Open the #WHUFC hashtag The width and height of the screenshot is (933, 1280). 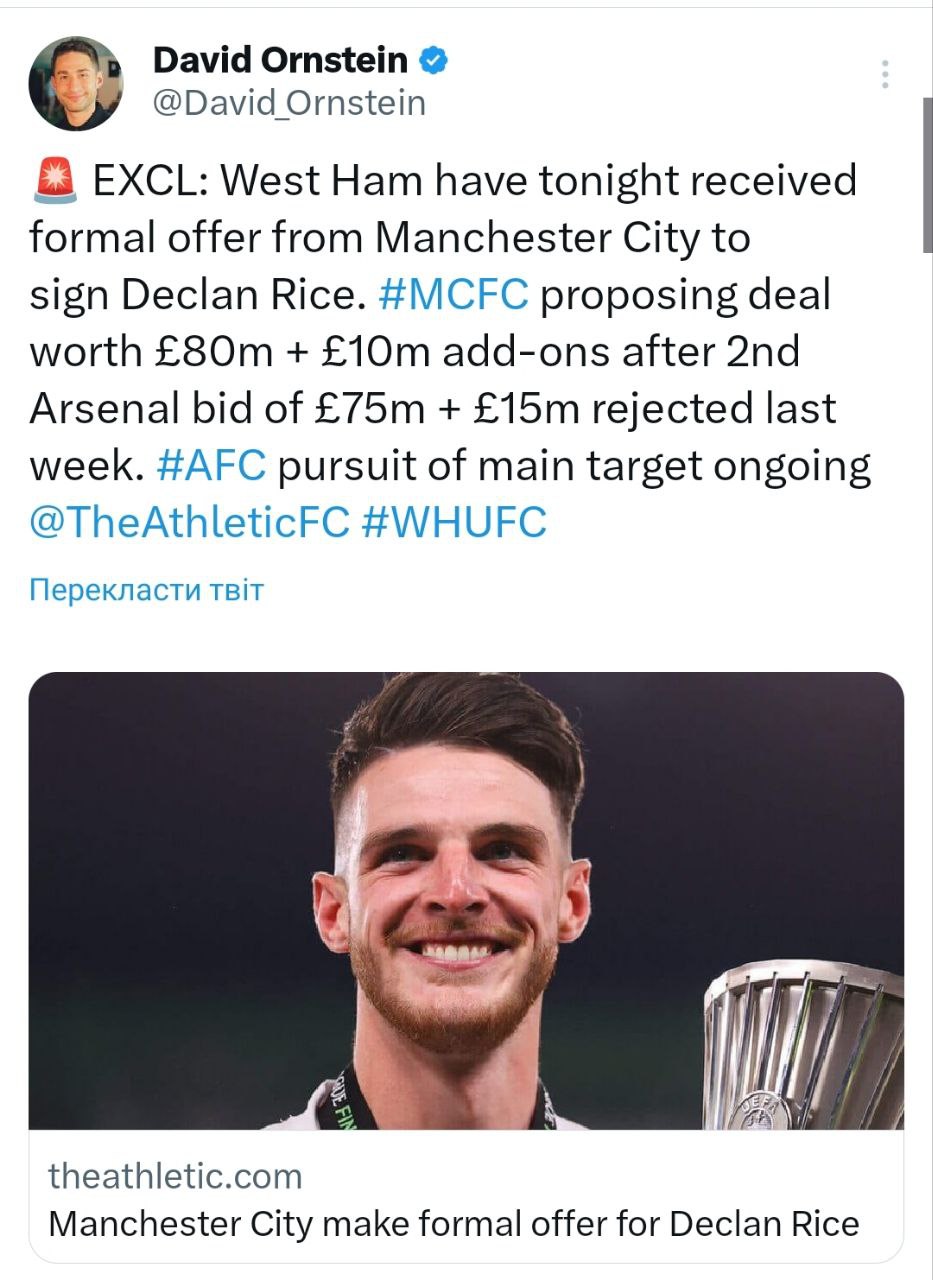(454, 522)
